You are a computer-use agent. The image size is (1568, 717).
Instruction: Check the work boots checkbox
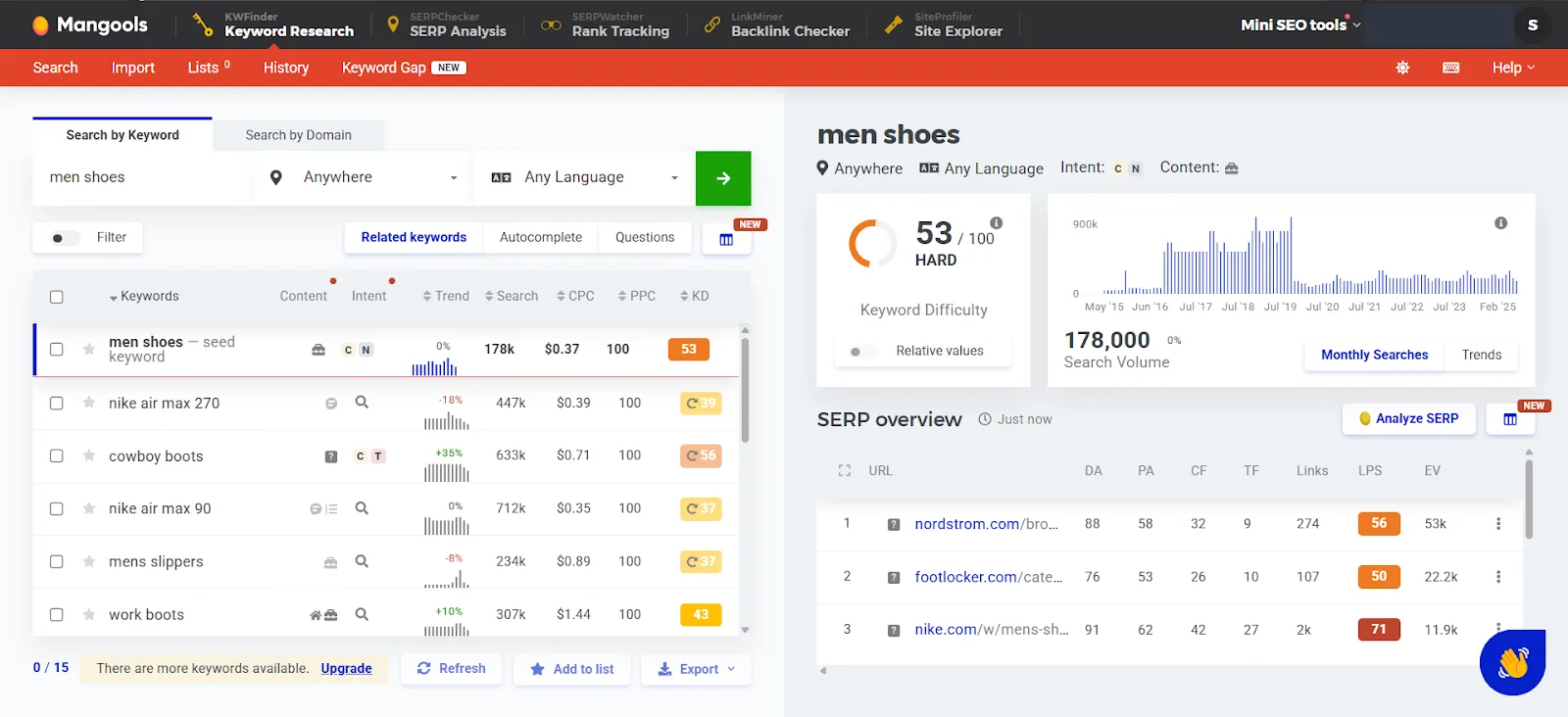tap(57, 614)
